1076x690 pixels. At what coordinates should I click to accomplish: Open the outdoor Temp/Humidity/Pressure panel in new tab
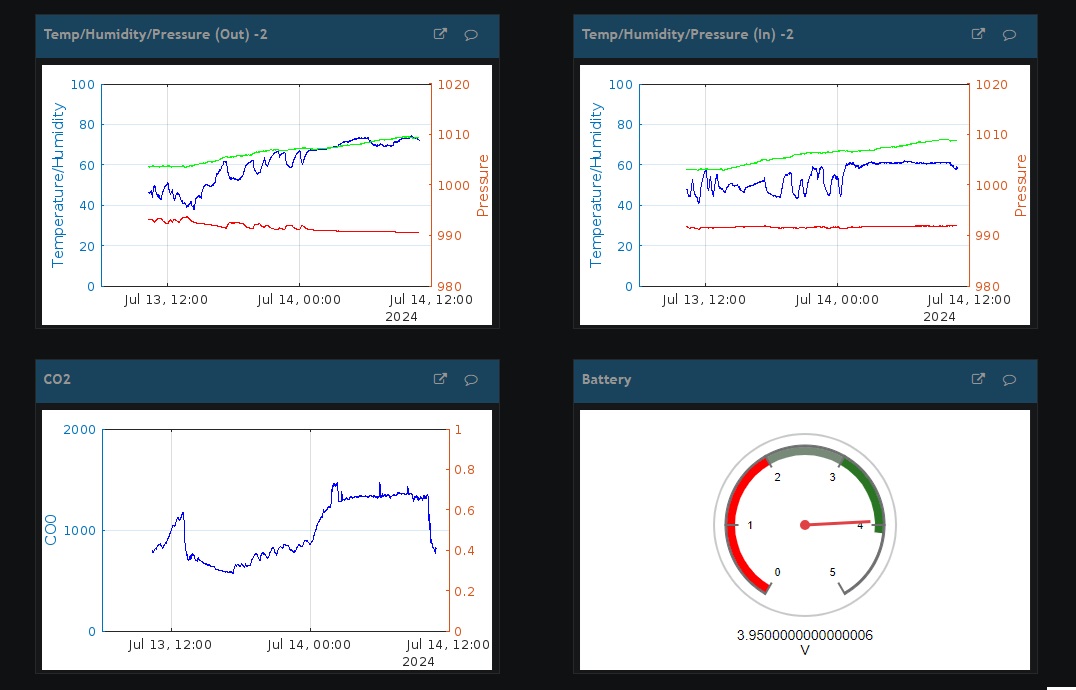[x=440, y=34]
